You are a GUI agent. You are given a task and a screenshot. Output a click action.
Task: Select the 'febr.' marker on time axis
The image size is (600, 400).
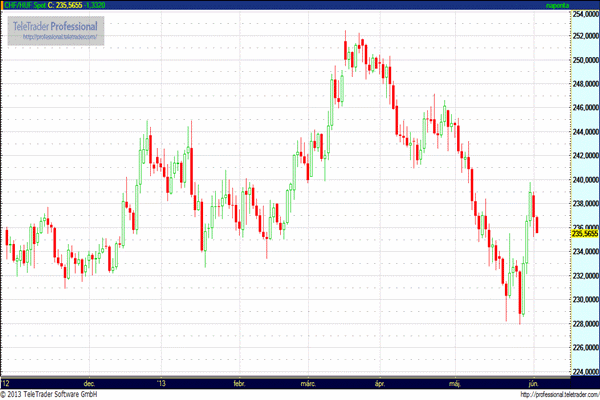pyautogui.click(x=239, y=383)
